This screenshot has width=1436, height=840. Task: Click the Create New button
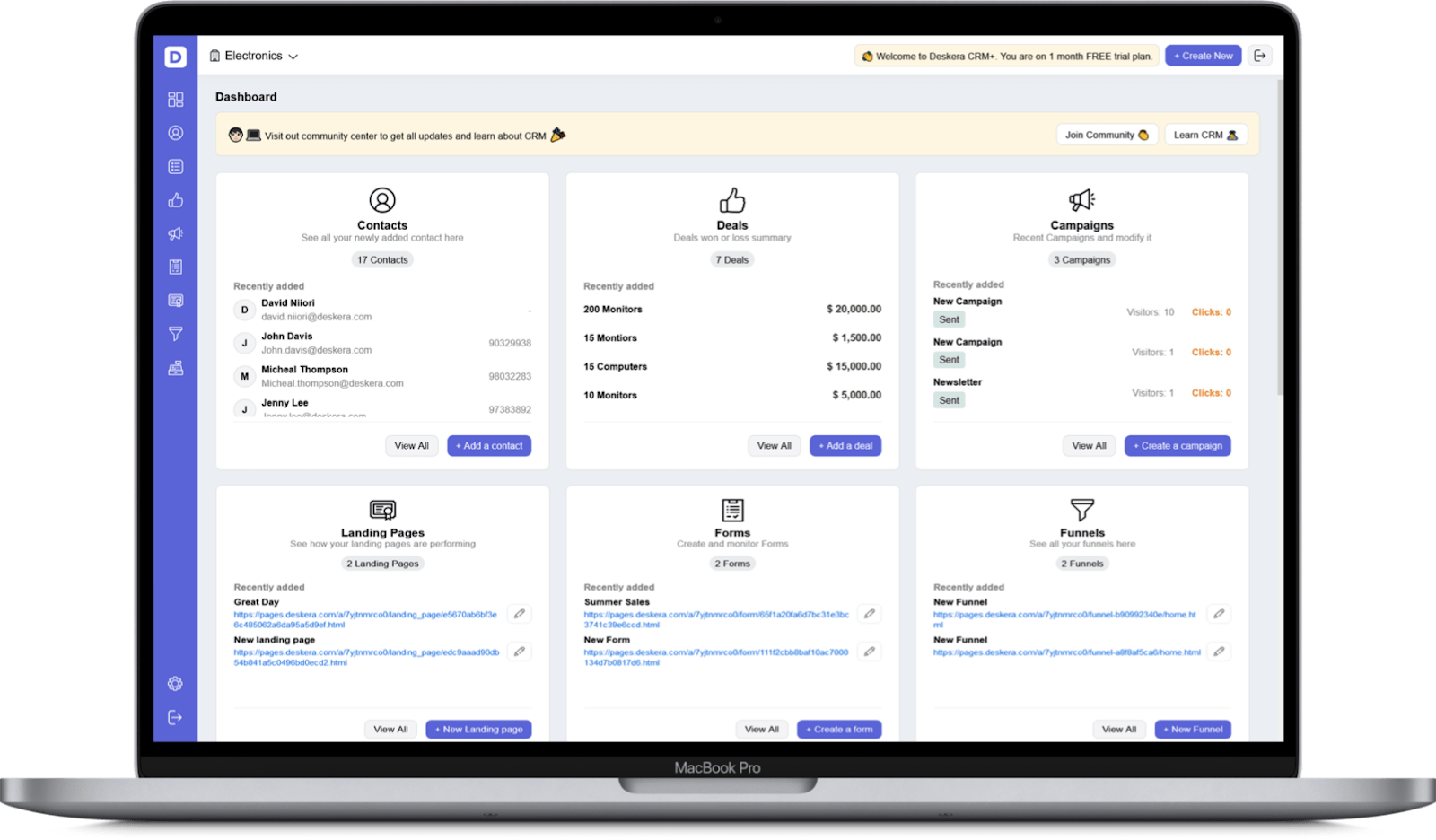[x=1204, y=56]
